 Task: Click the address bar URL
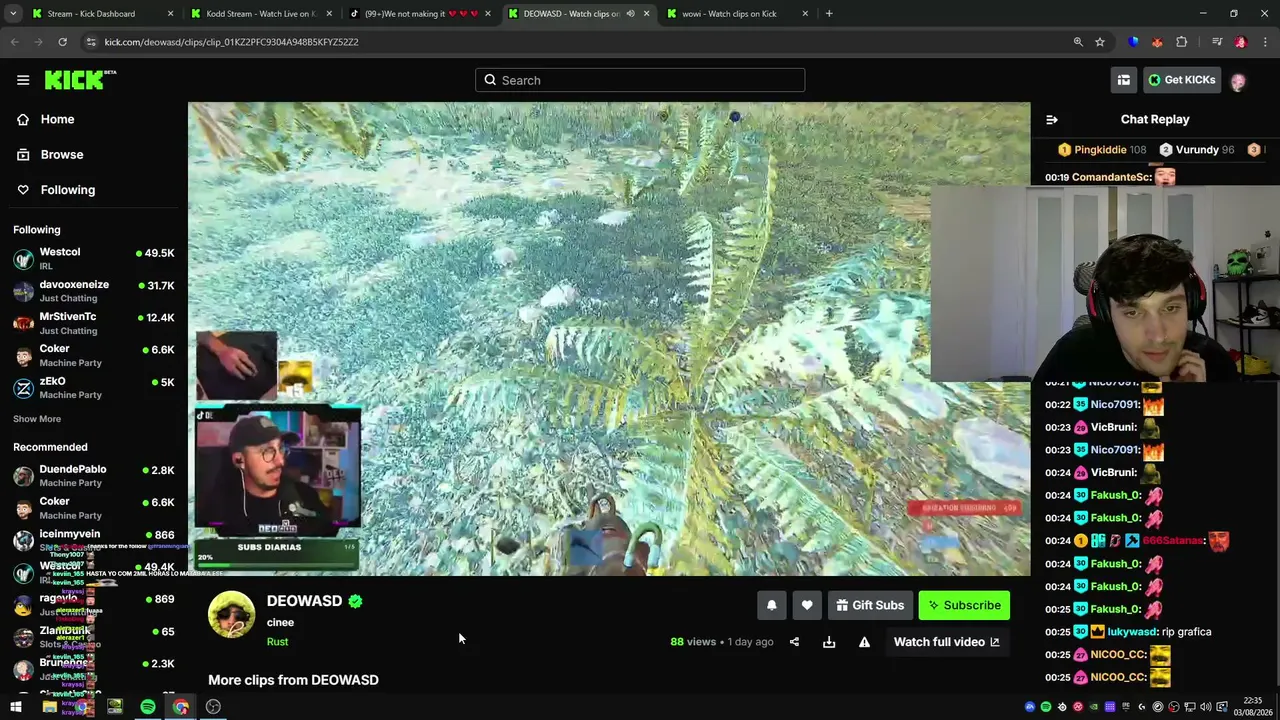tap(231, 42)
